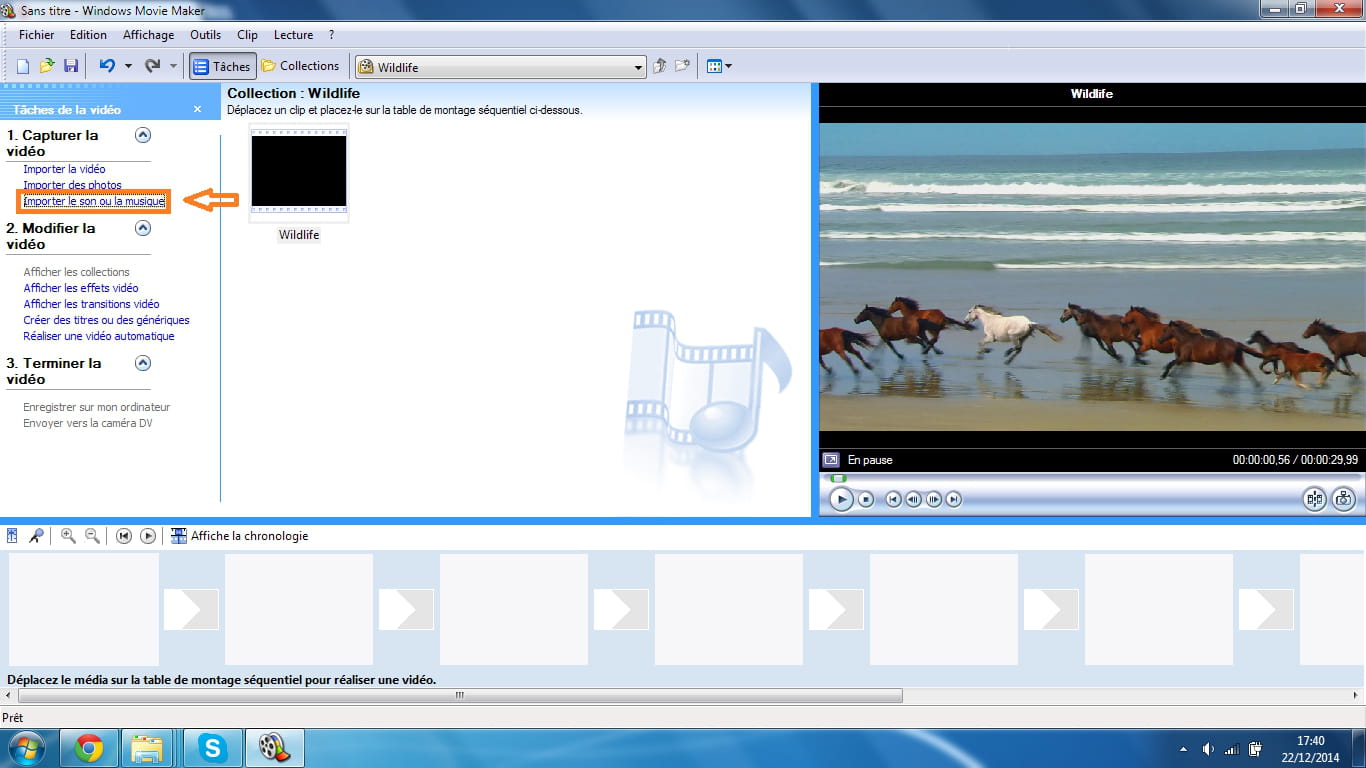Toggle the Tâches pane button
This screenshot has height=768, width=1366.
click(222, 66)
